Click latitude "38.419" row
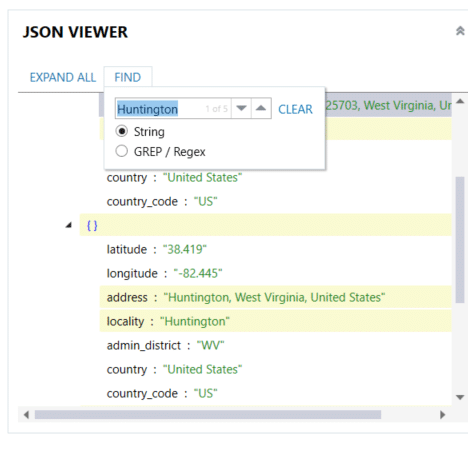 click(x=275, y=249)
